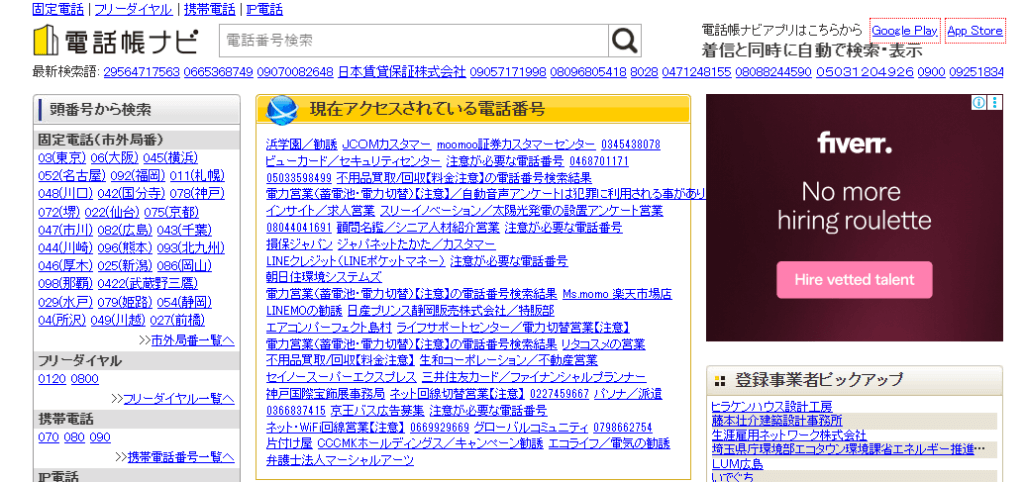
Task: Open the Ms.momo 楽天市場店 link
Action: pos(617,294)
